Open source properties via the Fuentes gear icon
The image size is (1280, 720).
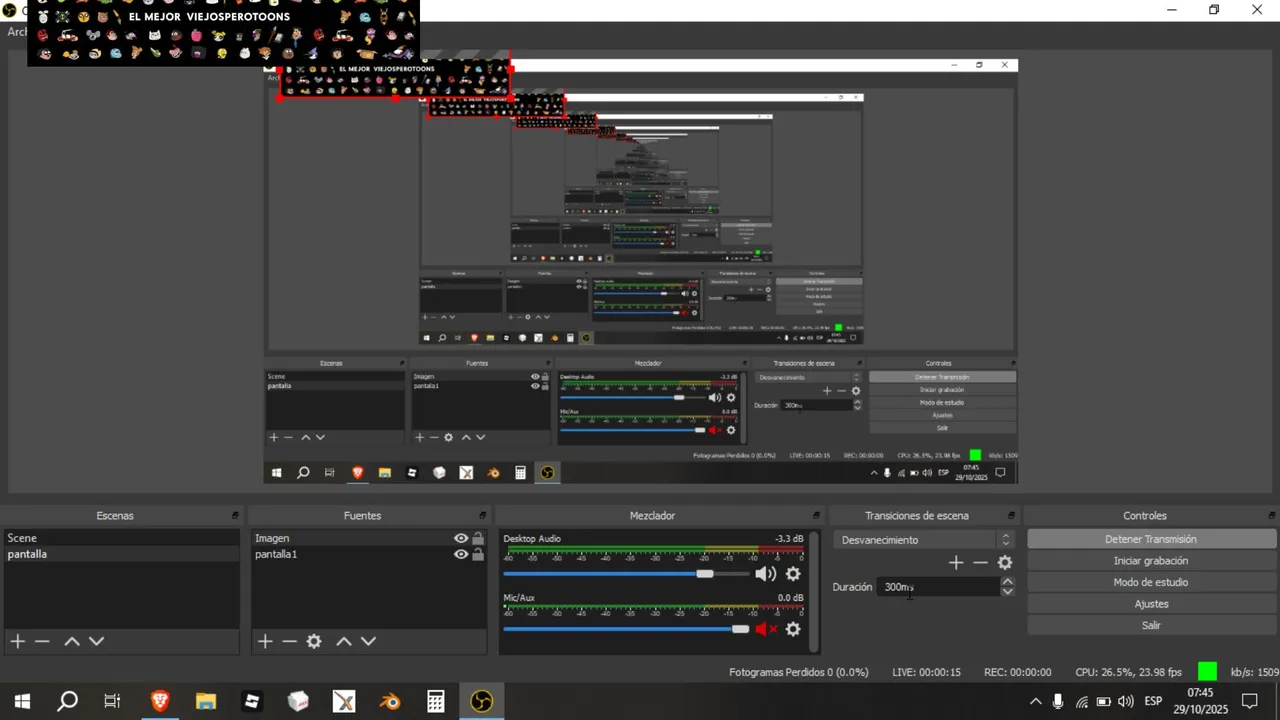tap(314, 641)
